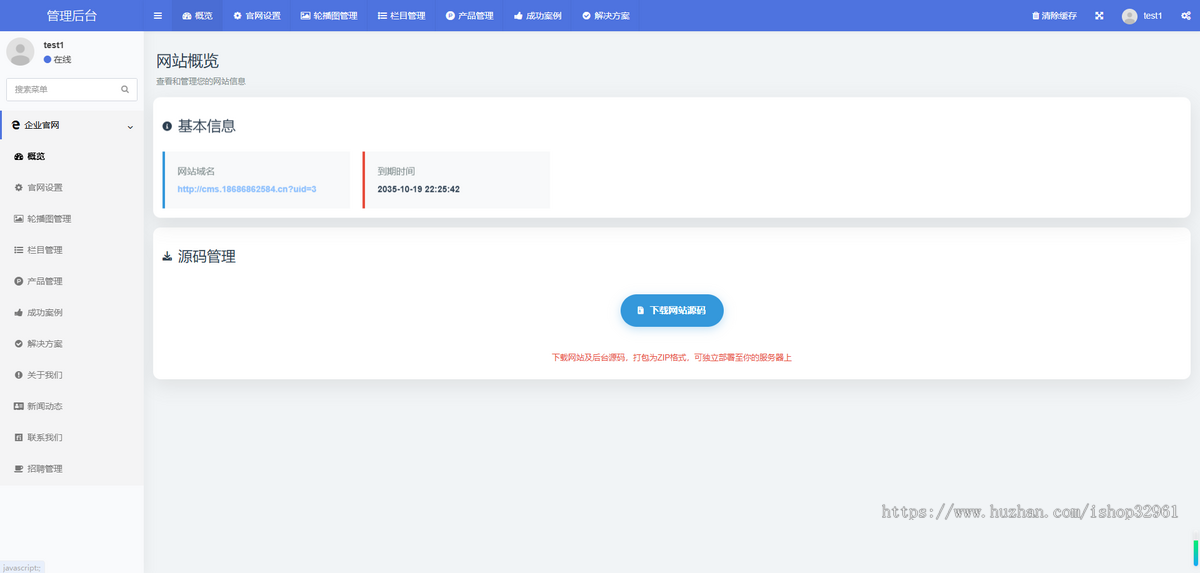
Task: Click expiry date 2035-10-19 22:25:42
Action: coord(419,189)
